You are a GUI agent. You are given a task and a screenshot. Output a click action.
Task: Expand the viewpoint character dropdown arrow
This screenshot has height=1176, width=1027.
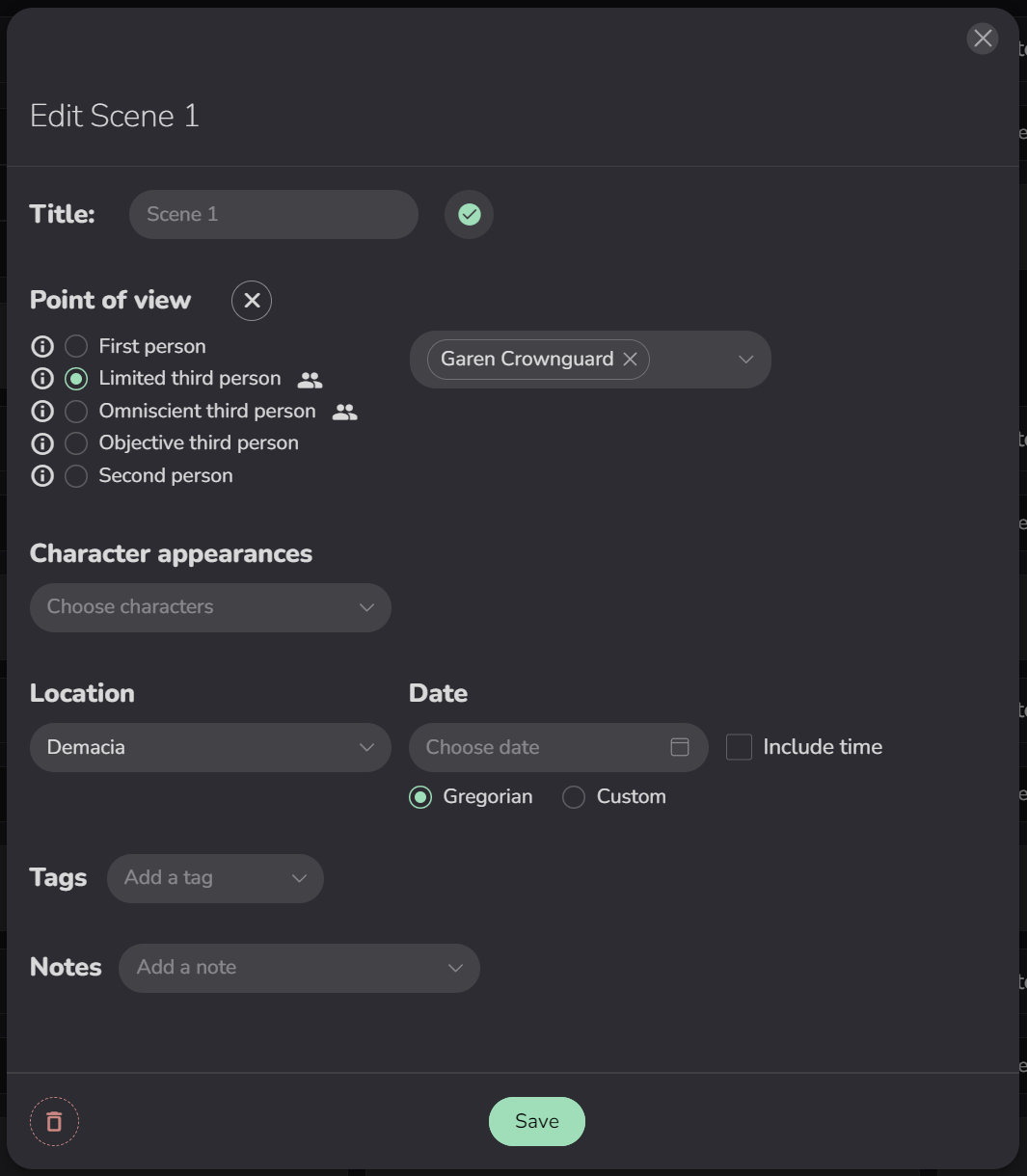pyautogui.click(x=745, y=360)
